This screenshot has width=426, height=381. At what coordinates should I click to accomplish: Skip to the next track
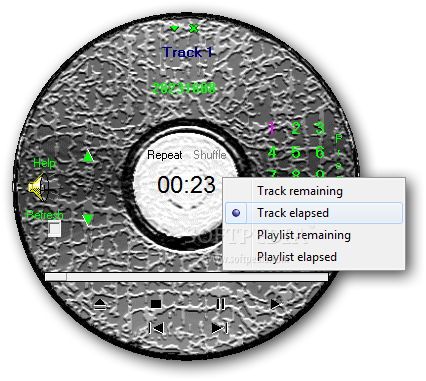pyautogui.click(x=220, y=328)
